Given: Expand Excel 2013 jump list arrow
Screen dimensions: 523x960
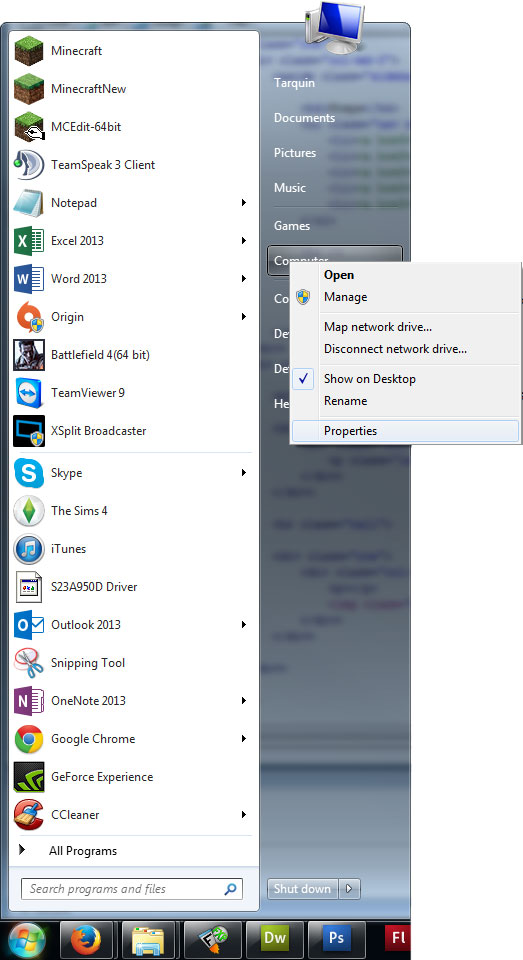Looking at the screenshot, I should coord(244,241).
